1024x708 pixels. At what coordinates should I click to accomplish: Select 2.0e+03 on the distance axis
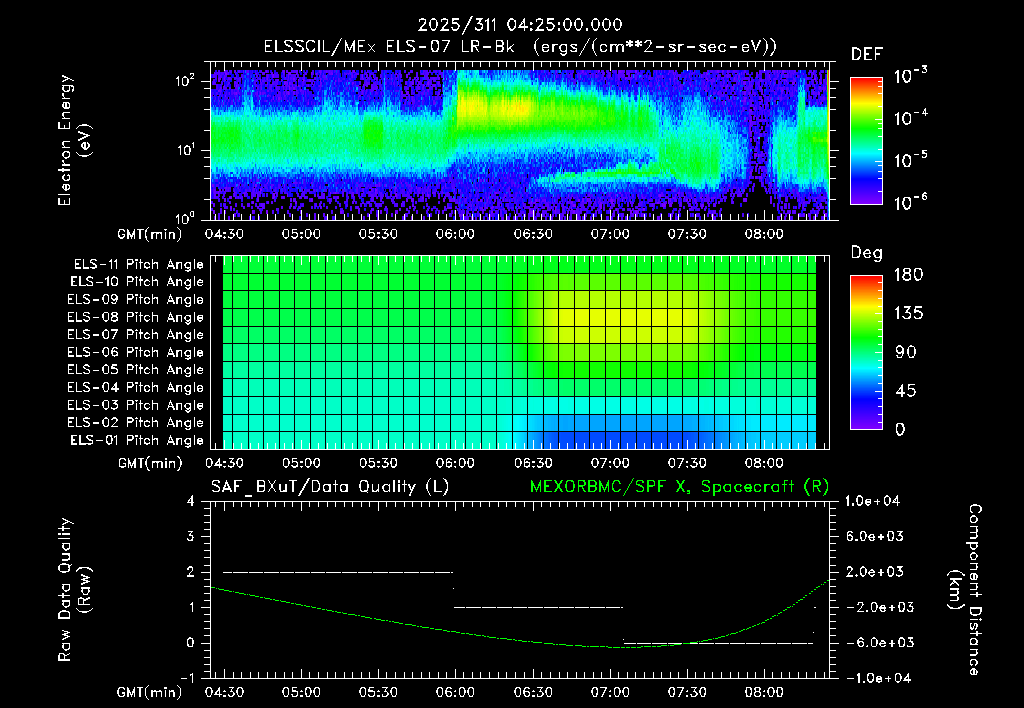click(874, 571)
